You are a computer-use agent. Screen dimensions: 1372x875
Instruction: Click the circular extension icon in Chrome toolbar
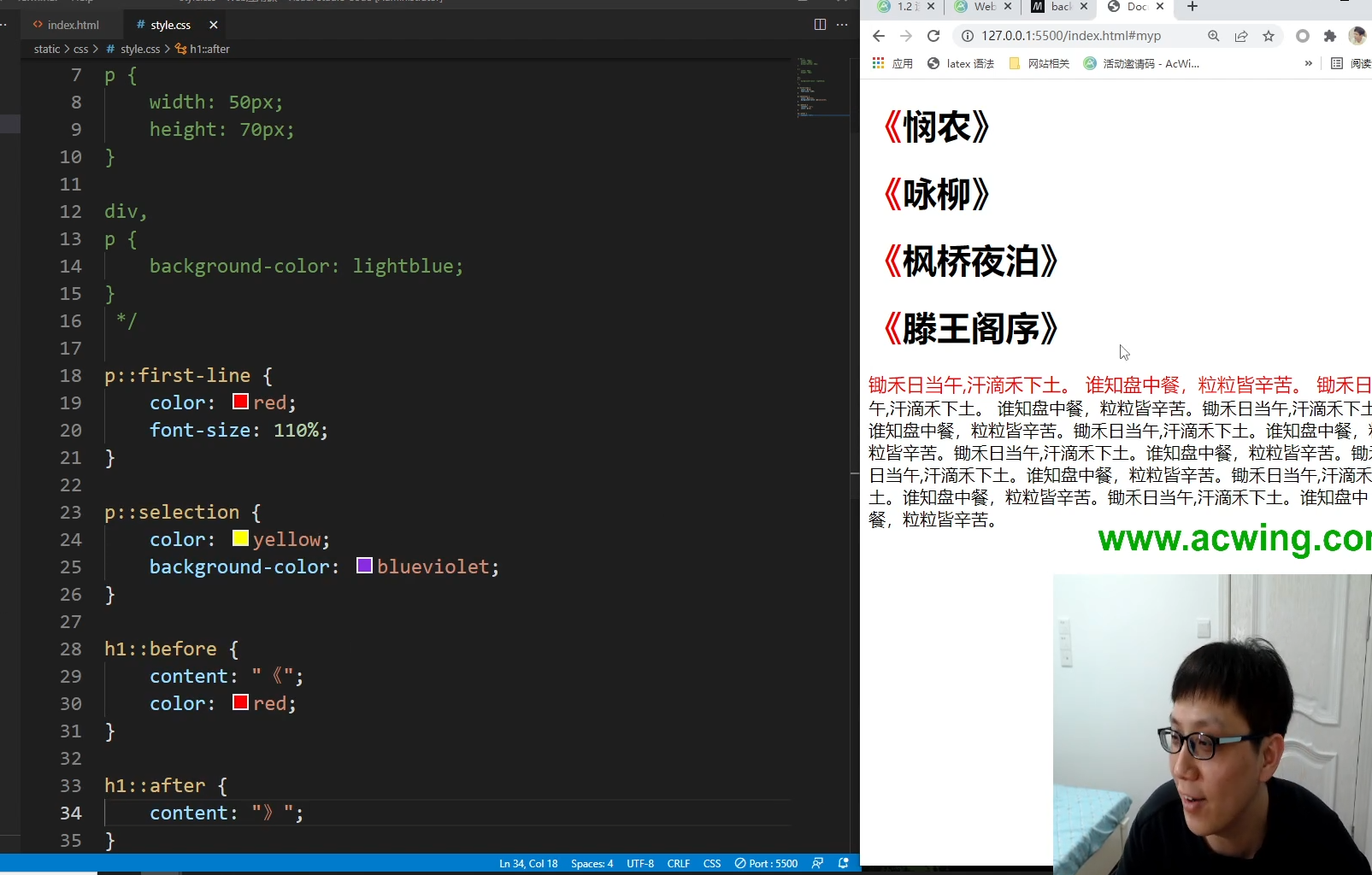pos(1303,36)
